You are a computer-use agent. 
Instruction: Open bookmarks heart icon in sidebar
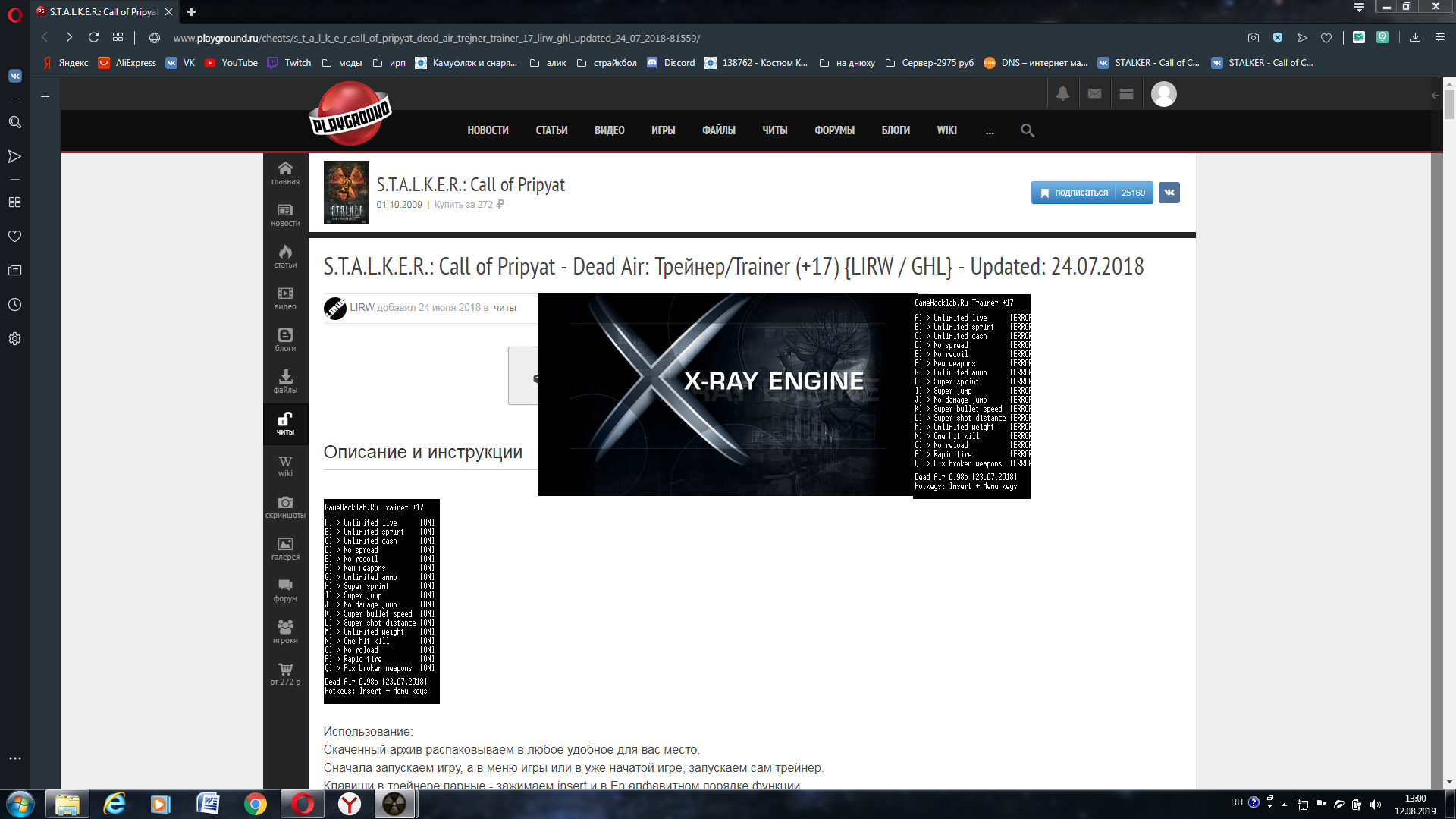click(x=14, y=237)
